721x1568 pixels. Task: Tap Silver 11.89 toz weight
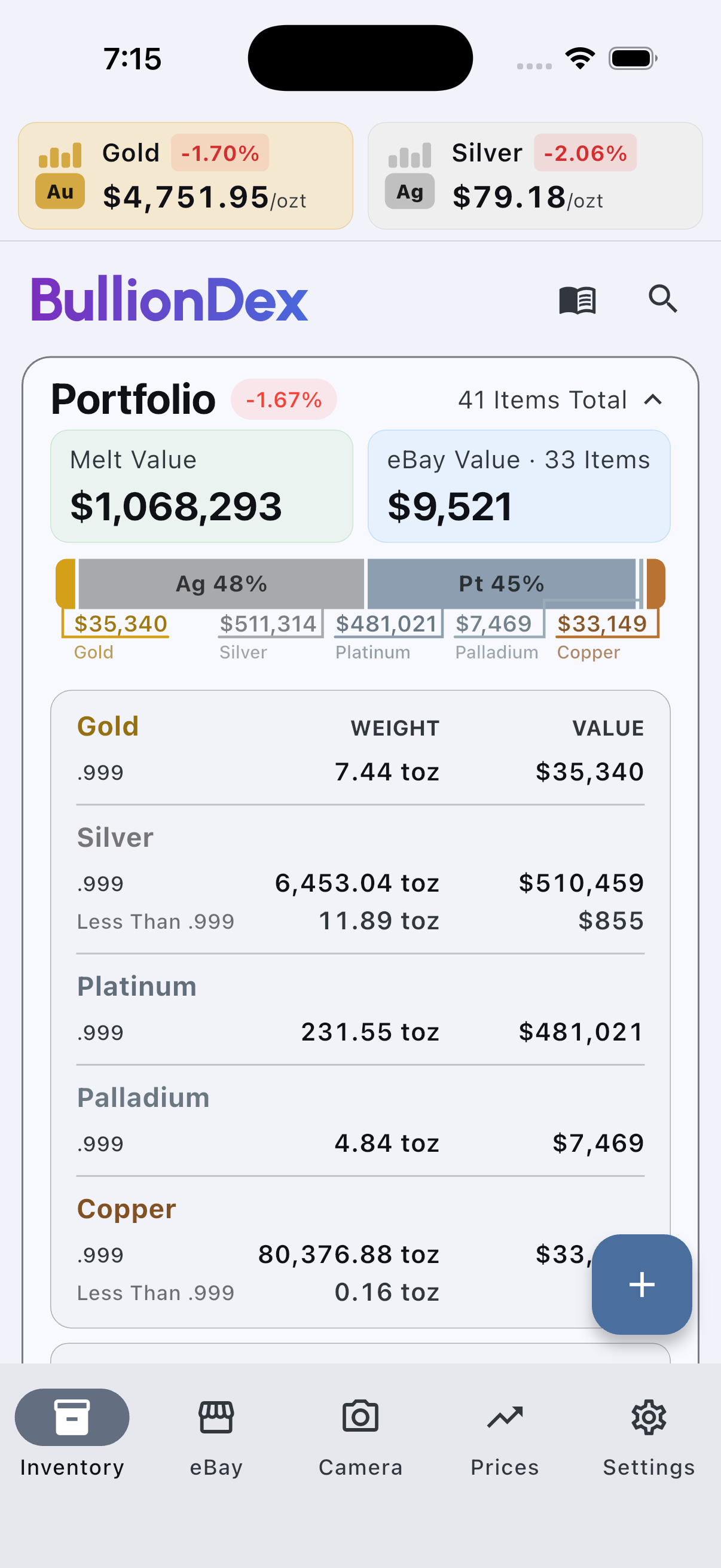tap(379, 921)
